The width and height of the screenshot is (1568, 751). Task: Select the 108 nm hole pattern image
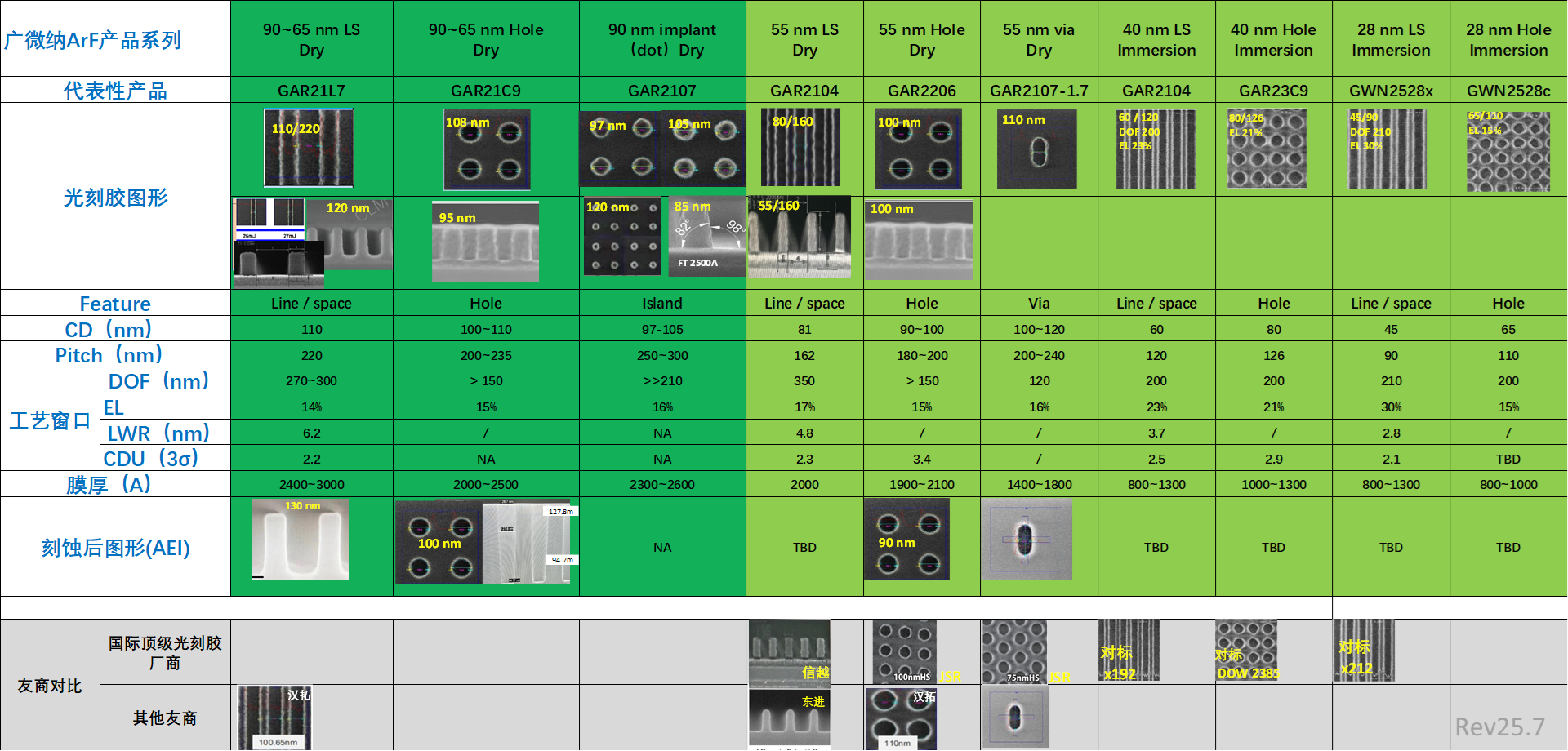click(487, 149)
